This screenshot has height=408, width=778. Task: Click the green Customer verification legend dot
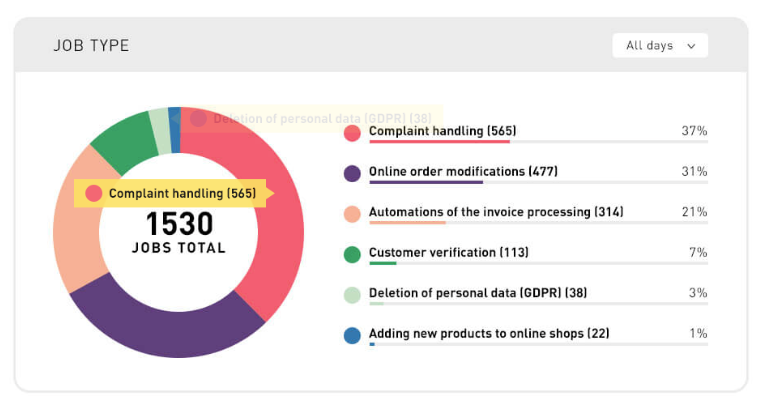352,254
